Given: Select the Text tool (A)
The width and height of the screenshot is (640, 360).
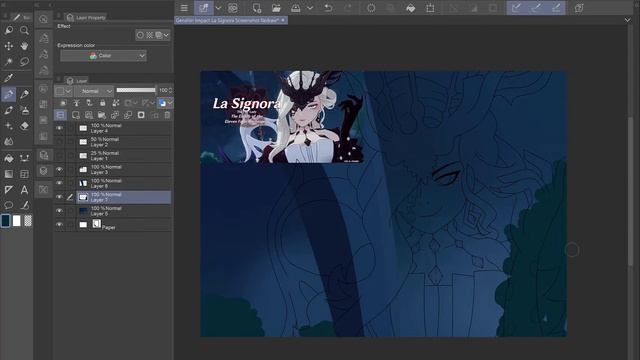Looking at the screenshot, I should pyautogui.click(x=24, y=190).
